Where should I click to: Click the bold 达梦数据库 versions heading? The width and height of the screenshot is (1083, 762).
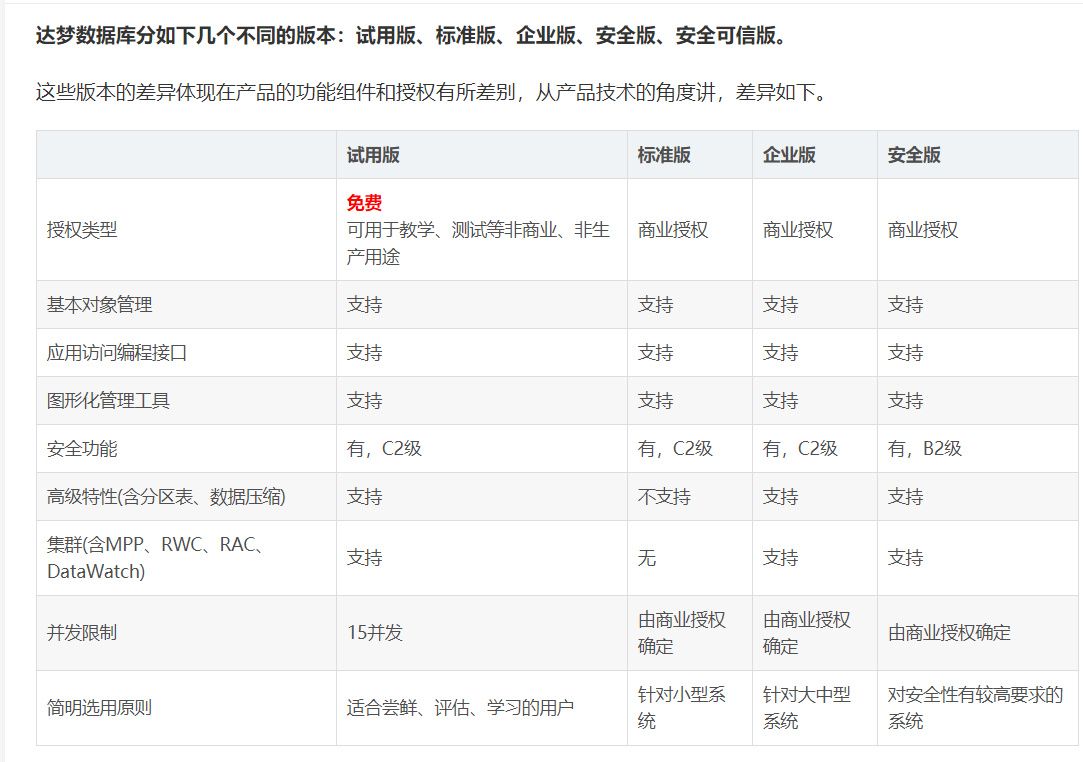point(411,37)
